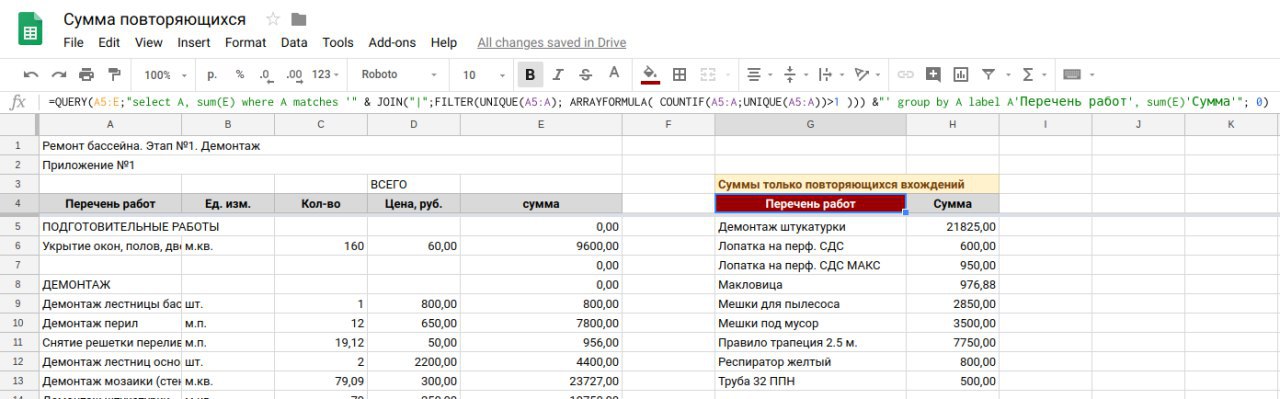This screenshot has width=1280, height=399.
Task: Open the horizontal align dropdown
Action: pos(760,74)
